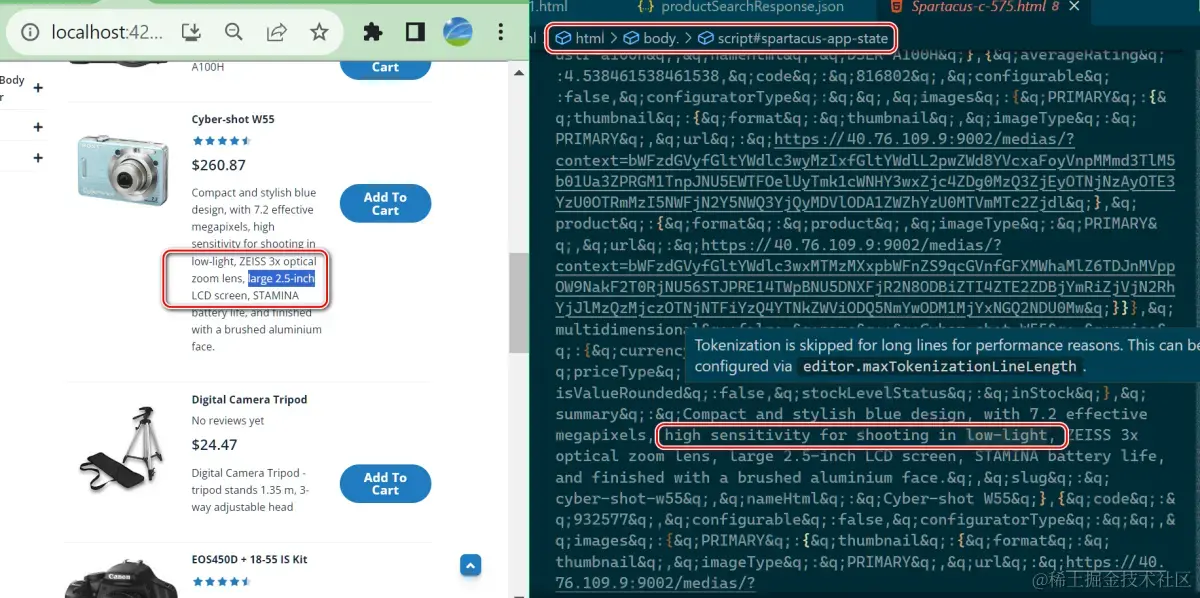Open the Chrome three-dot menu
Viewport: 1200px width, 598px height.
click(x=500, y=32)
